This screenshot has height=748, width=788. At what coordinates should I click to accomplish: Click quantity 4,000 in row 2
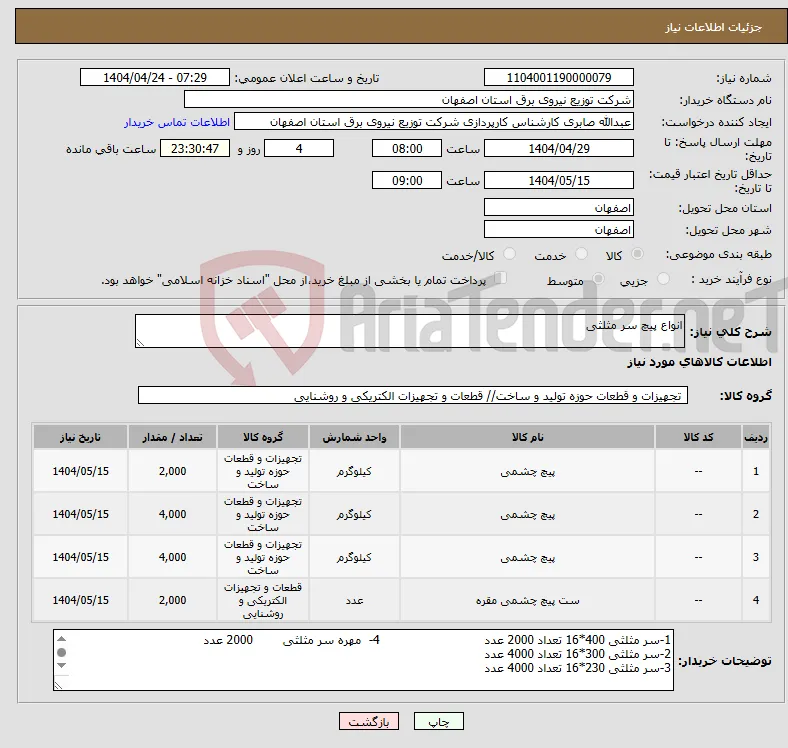[x=172, y=514]
